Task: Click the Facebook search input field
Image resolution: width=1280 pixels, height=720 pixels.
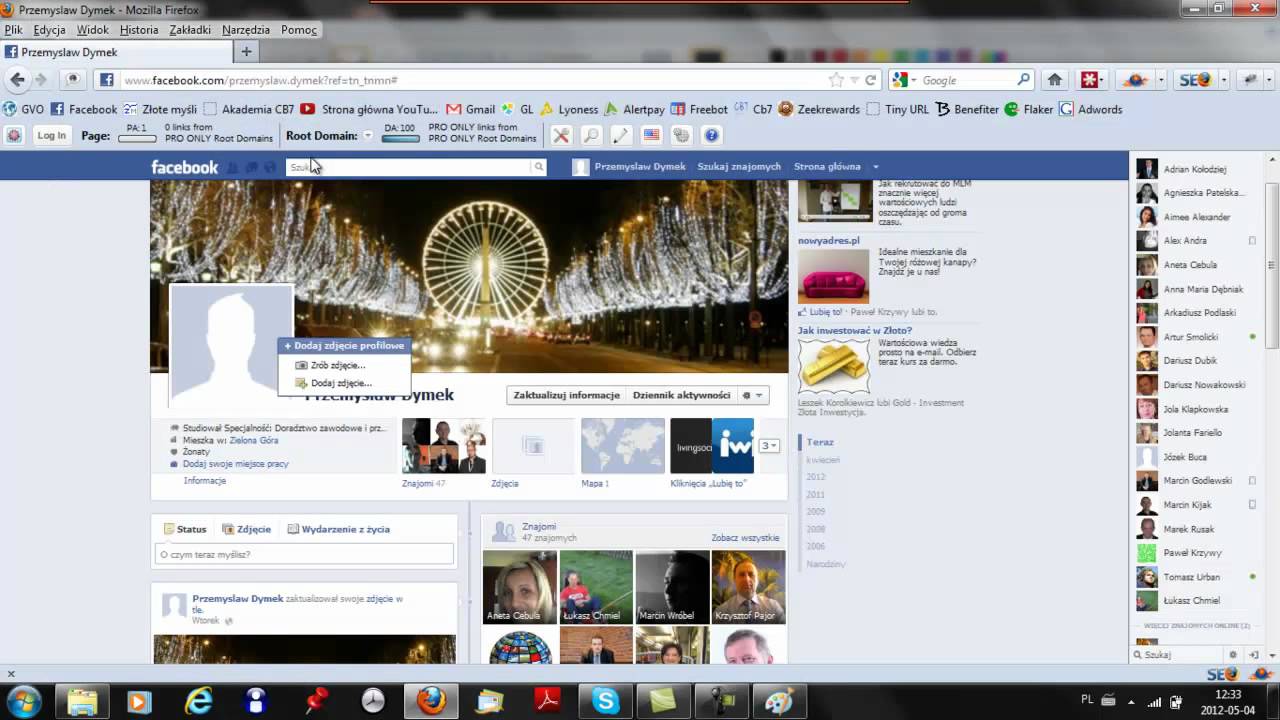Action: click(409, 167)
